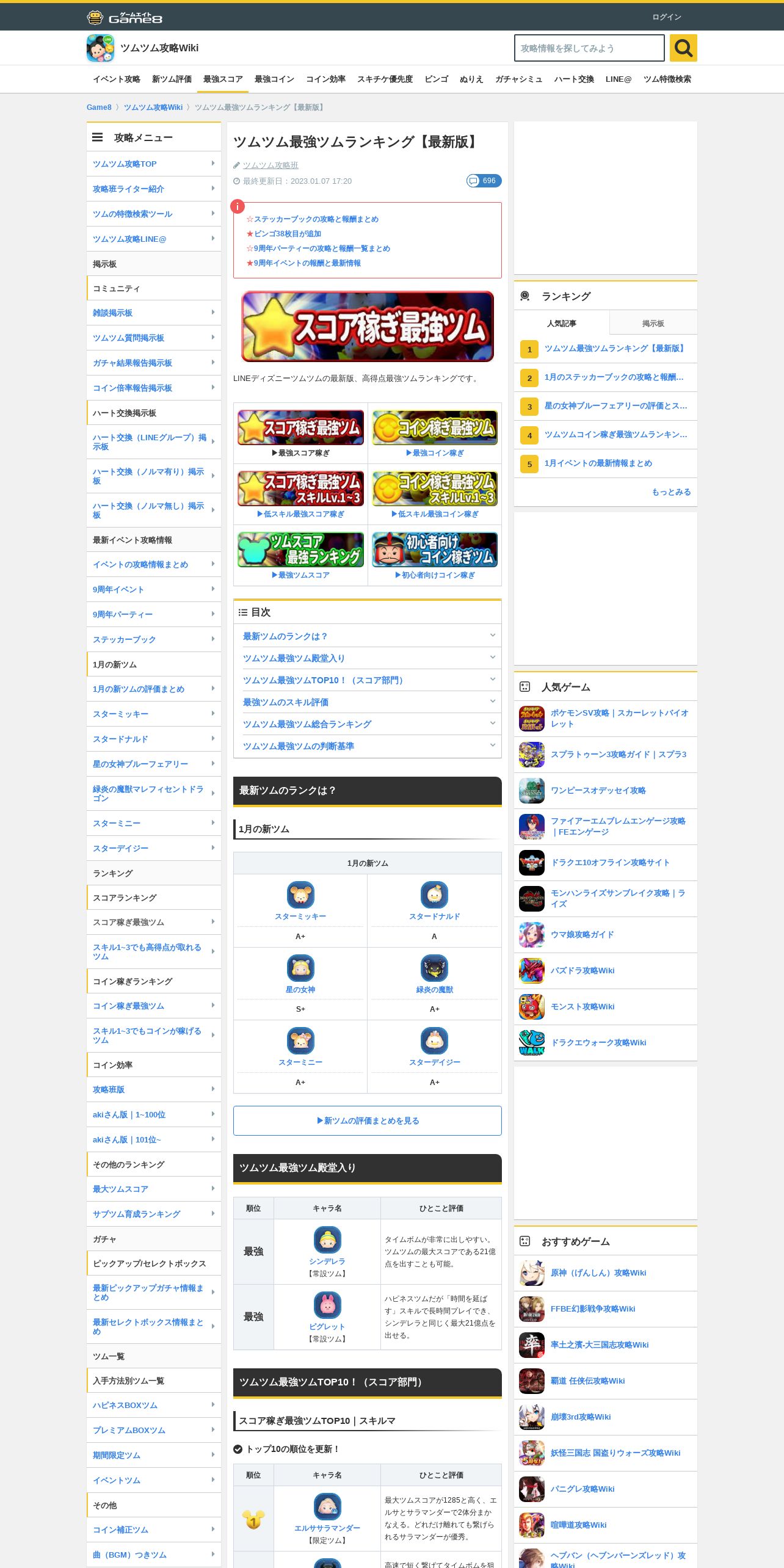Viewport: 784px width, 1568px height.
Task: Select the 人気記事 ranking tab
Action: pos(561,323)
